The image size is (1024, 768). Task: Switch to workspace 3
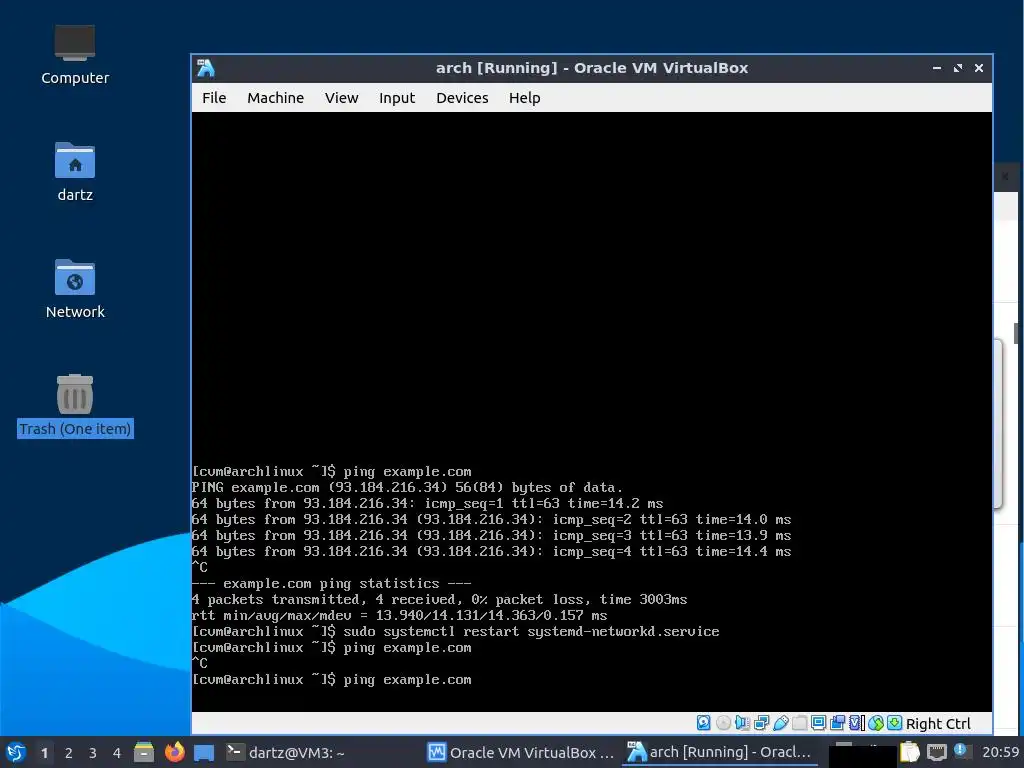click(x=93, y=753)
